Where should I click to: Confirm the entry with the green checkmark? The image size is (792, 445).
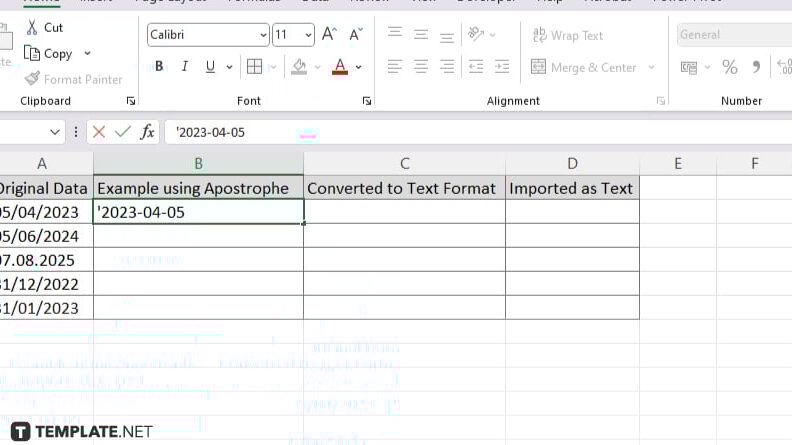(x=123, y=132)
